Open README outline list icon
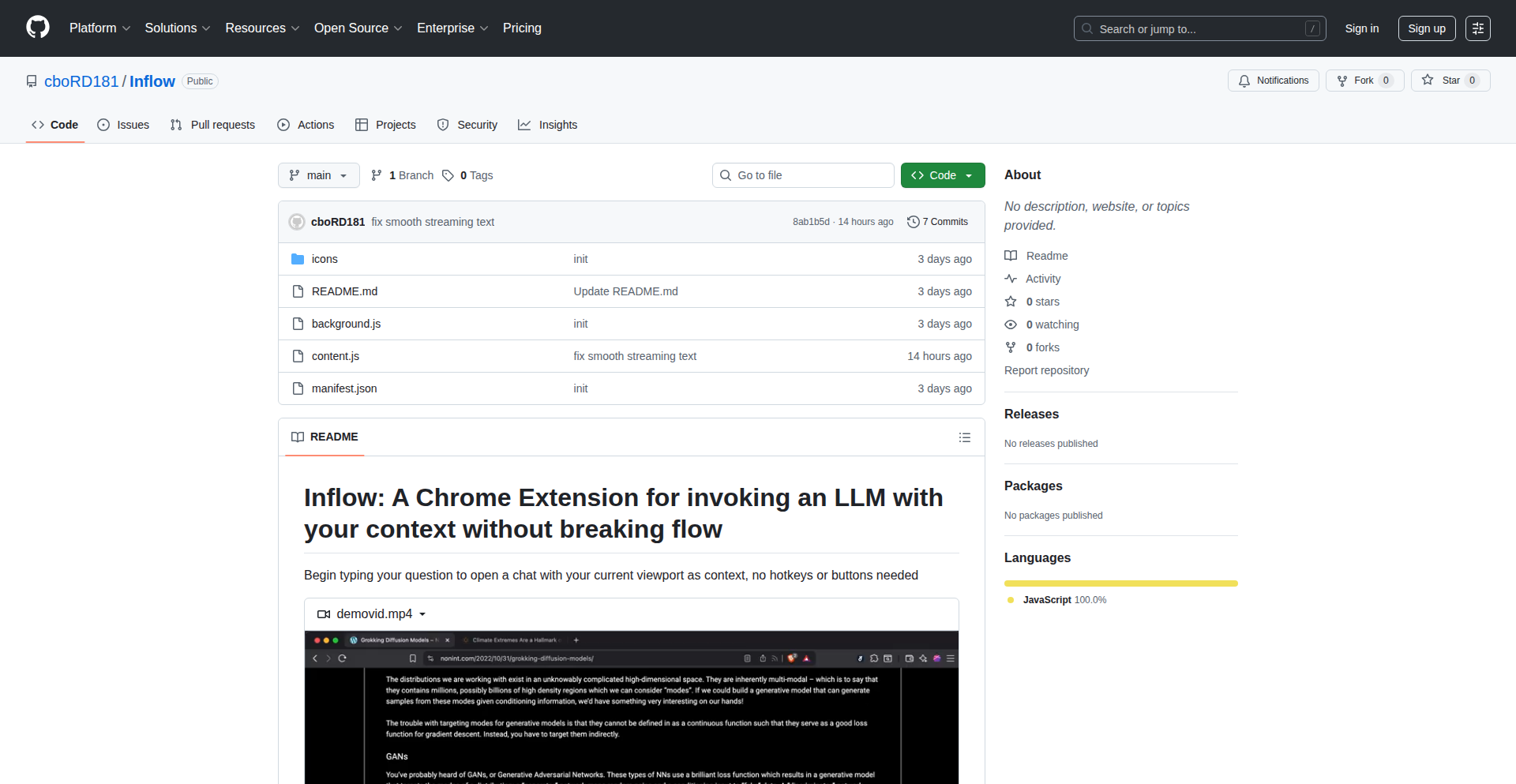Viewport: 1516px width, 784px height. point(965,437)
